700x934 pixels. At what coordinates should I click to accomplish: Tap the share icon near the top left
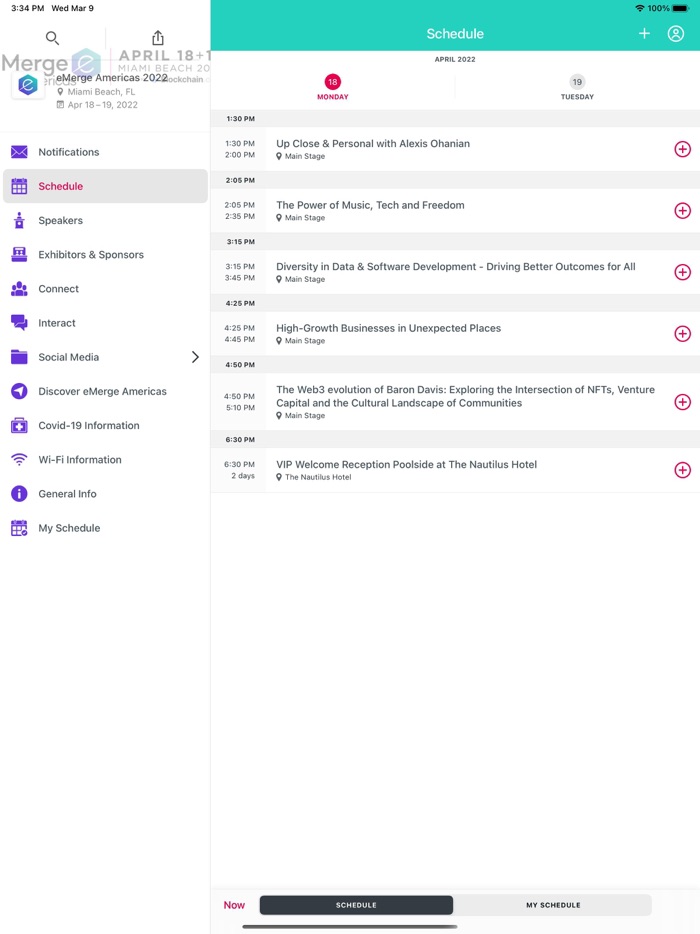[157, 37]
